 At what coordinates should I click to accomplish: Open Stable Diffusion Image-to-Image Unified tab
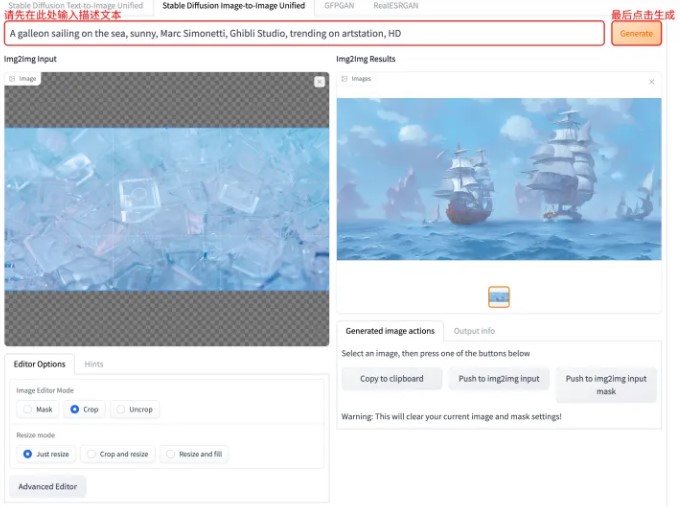pyautogui.click(x=234, y=6)
